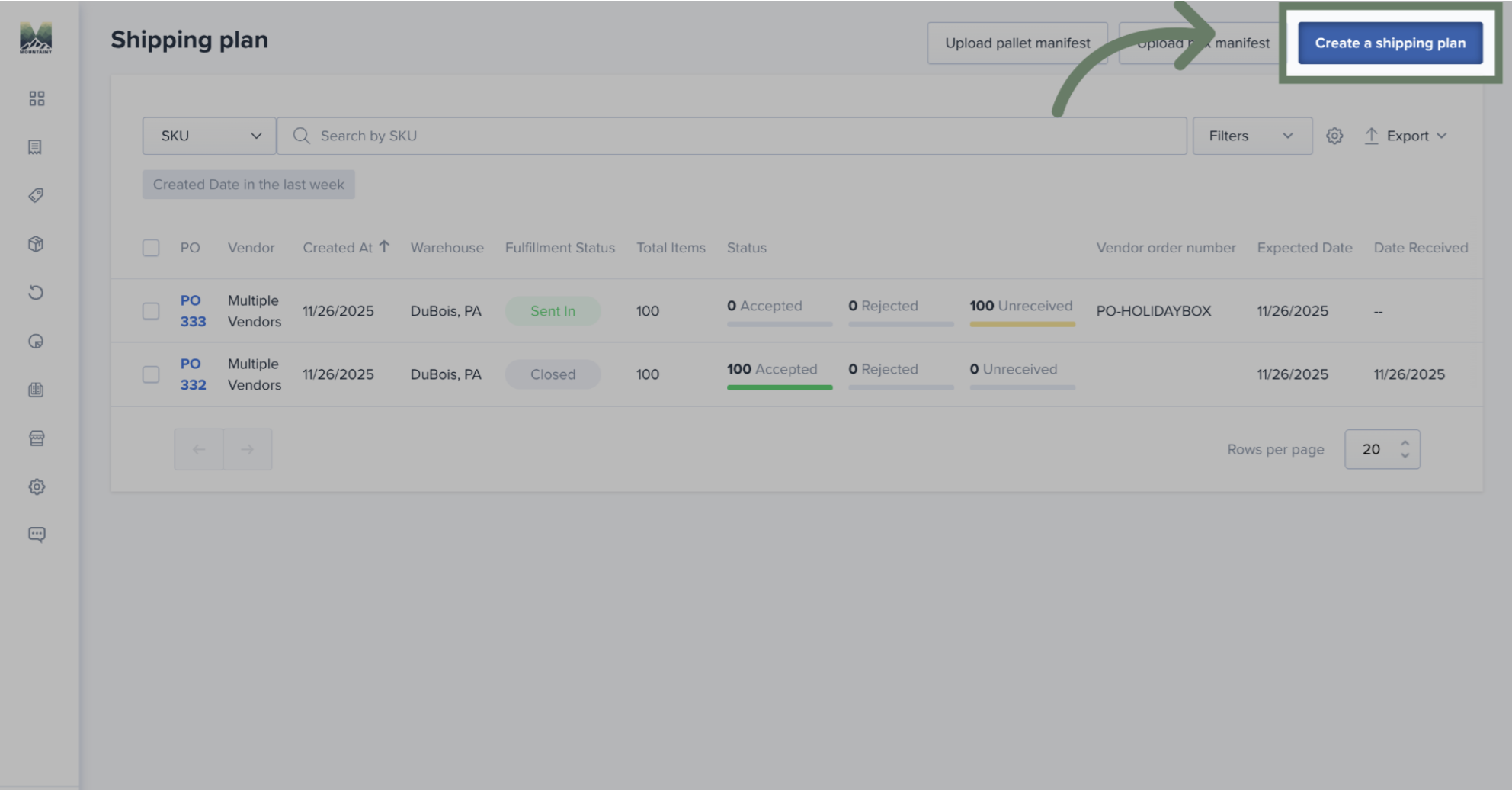The height and width of the screenshot is (790, 1512).
Task: Open the orders receipt icon in sidebar
Action: pyautogui.click(x=35, y=147)
